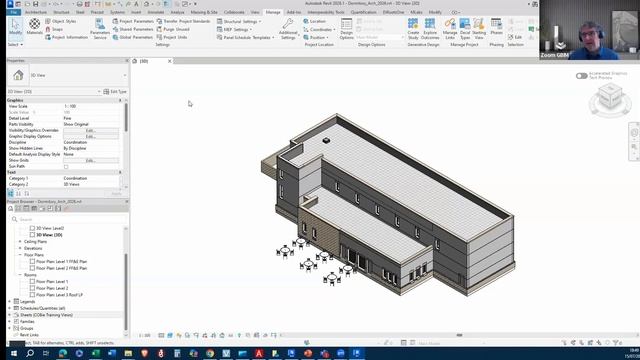
Task: Expand Schedules/Quantities node
Action: 10,308
